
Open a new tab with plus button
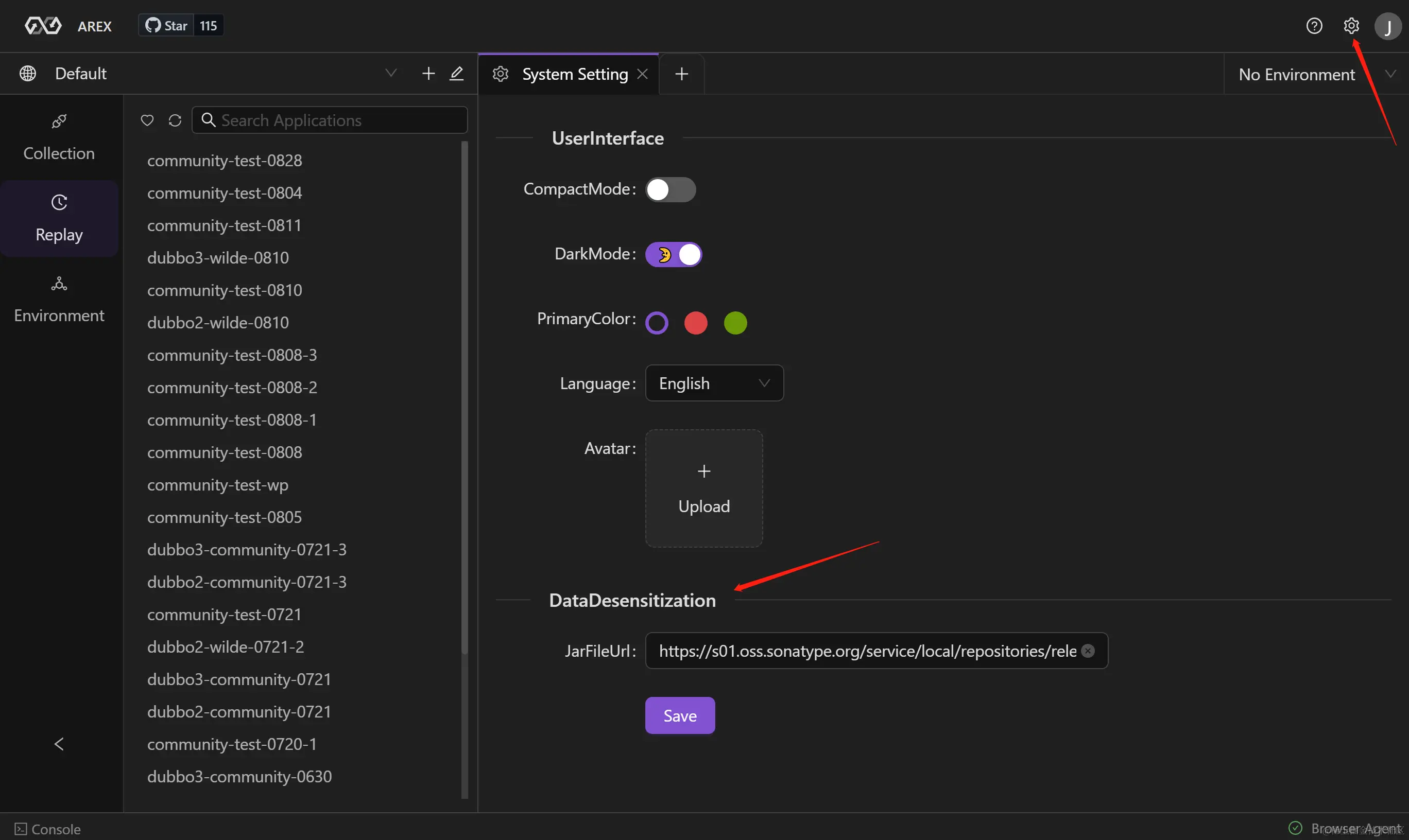[682, 74]
